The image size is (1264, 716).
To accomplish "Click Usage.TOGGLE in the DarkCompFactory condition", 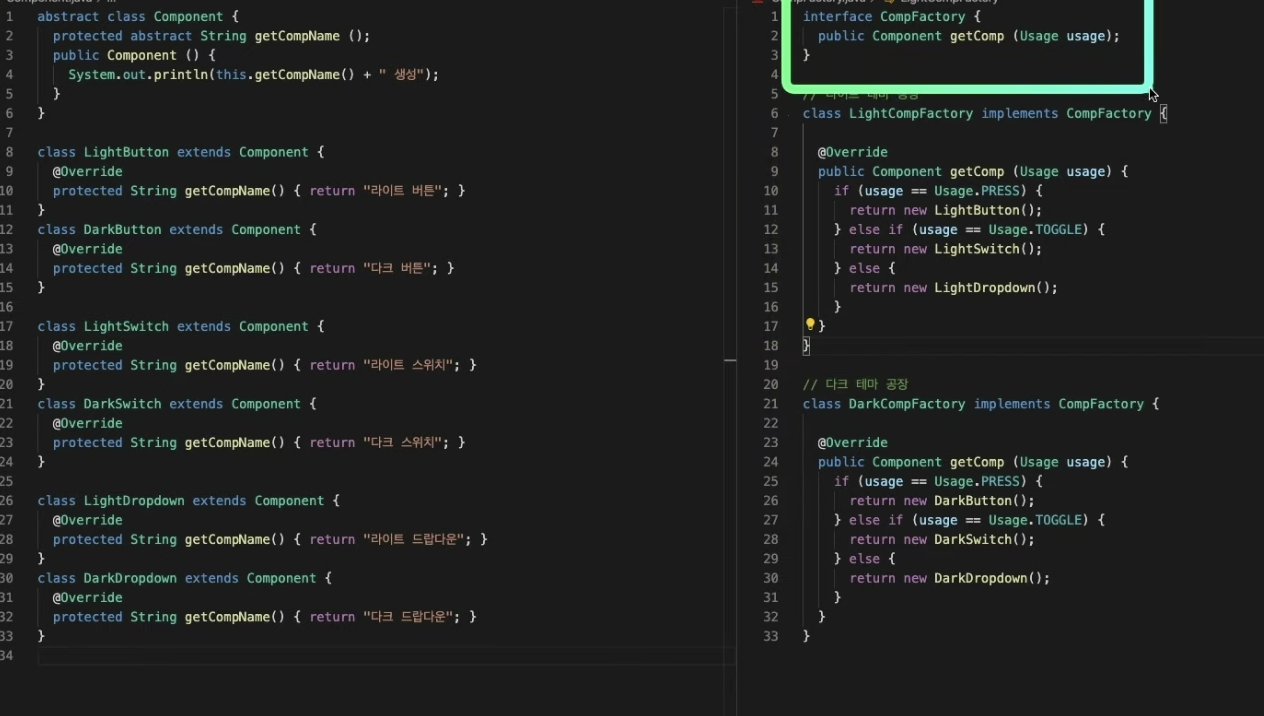I will (1035, 520).
